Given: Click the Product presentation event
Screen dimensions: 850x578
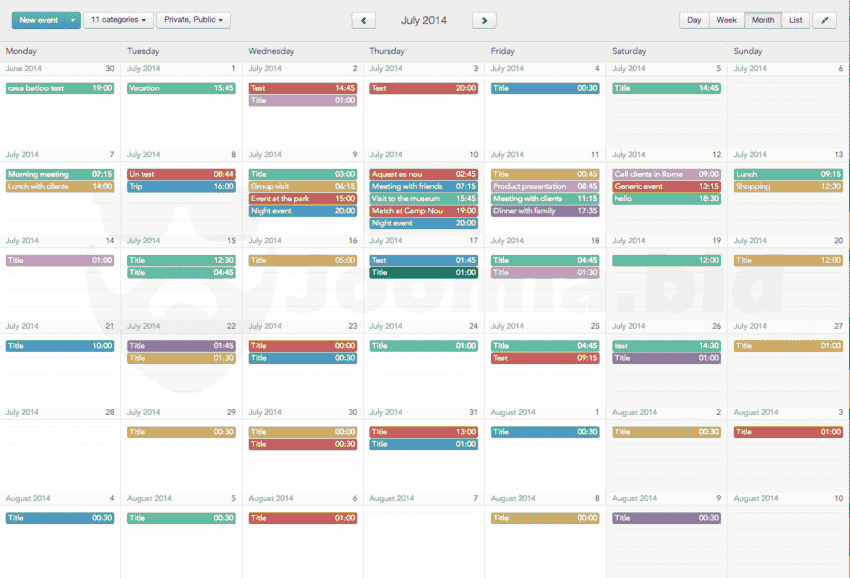Looking at the screenshot, I should coord(545,186).
